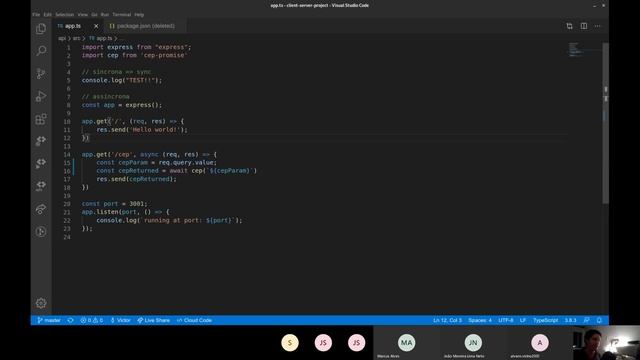The image size is (640, 360).
Task: Click the const cepParam line
Action: 157,163
